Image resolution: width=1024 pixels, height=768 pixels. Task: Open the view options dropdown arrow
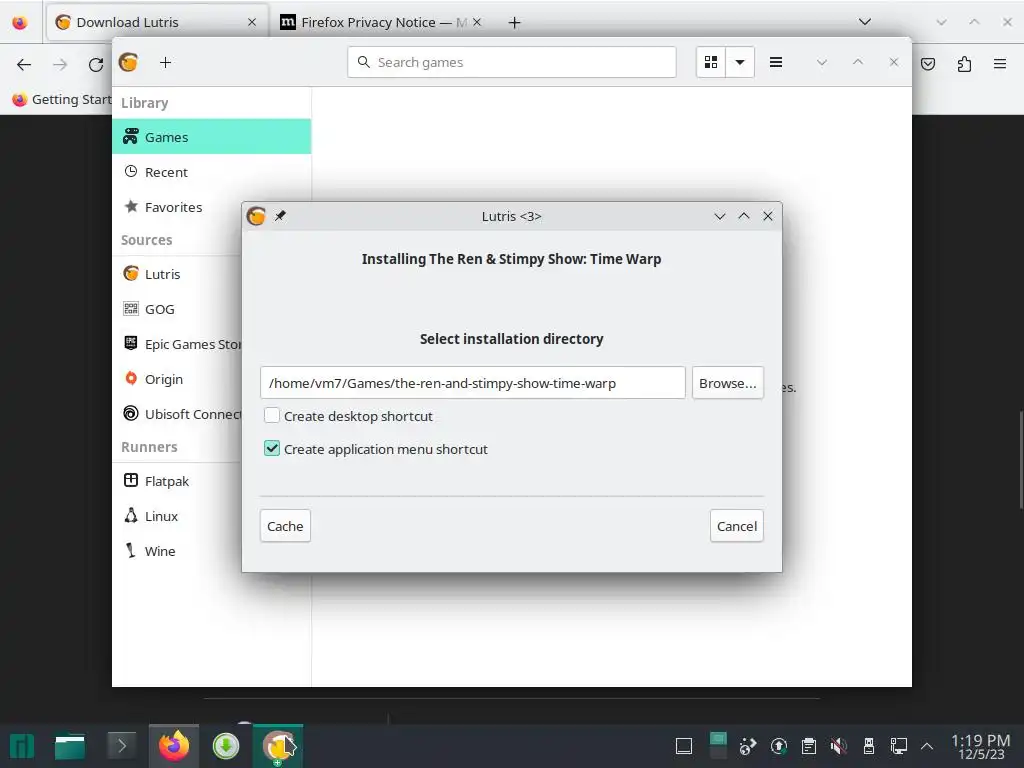point(740,62)
